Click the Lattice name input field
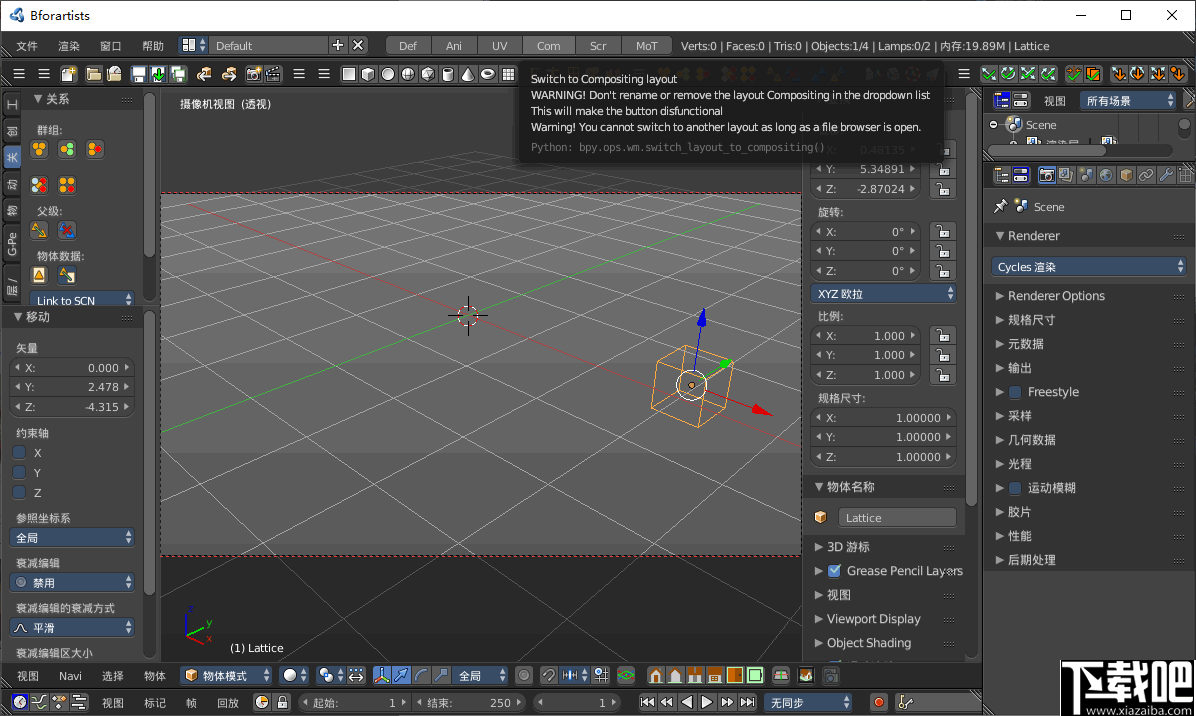The image size is (1196, 716). tap(897, 517)
